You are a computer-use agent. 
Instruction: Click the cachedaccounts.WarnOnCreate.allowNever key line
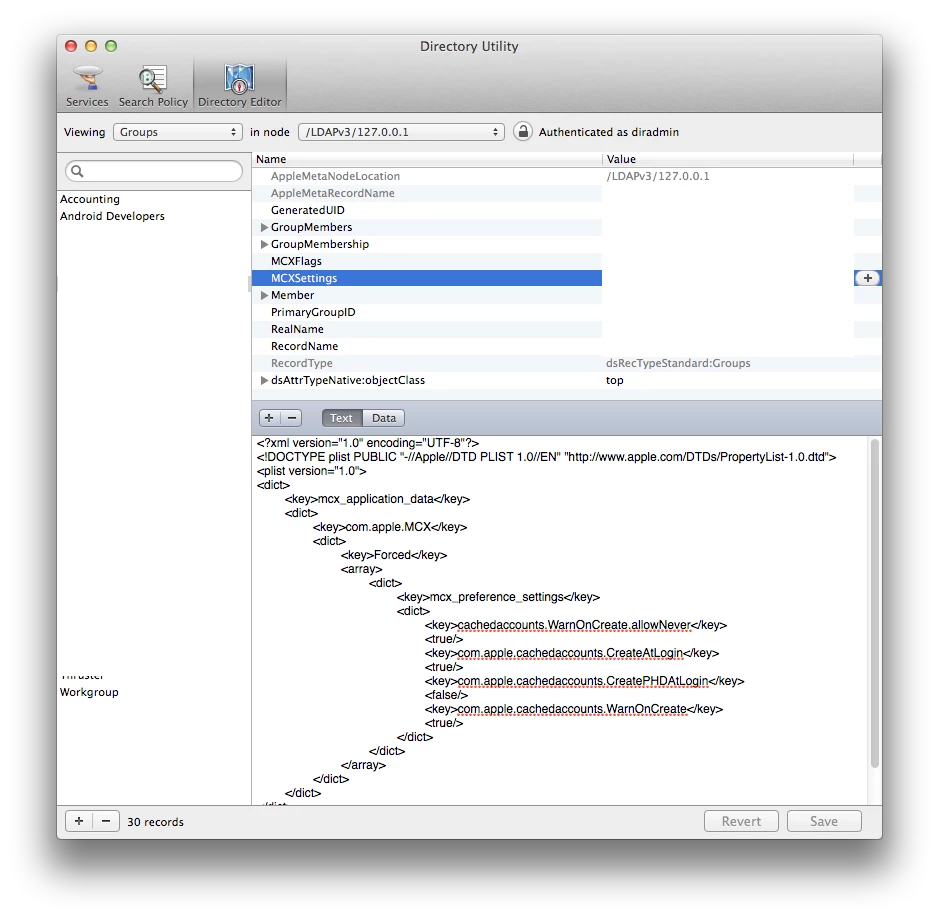(x=576, y=625)
